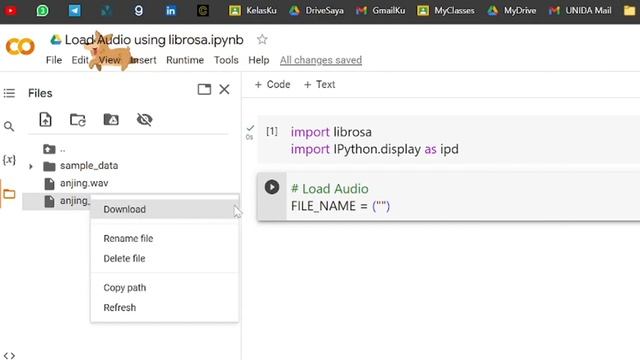
Task: Choose Copy path from context menu
Action: point(164,287)
